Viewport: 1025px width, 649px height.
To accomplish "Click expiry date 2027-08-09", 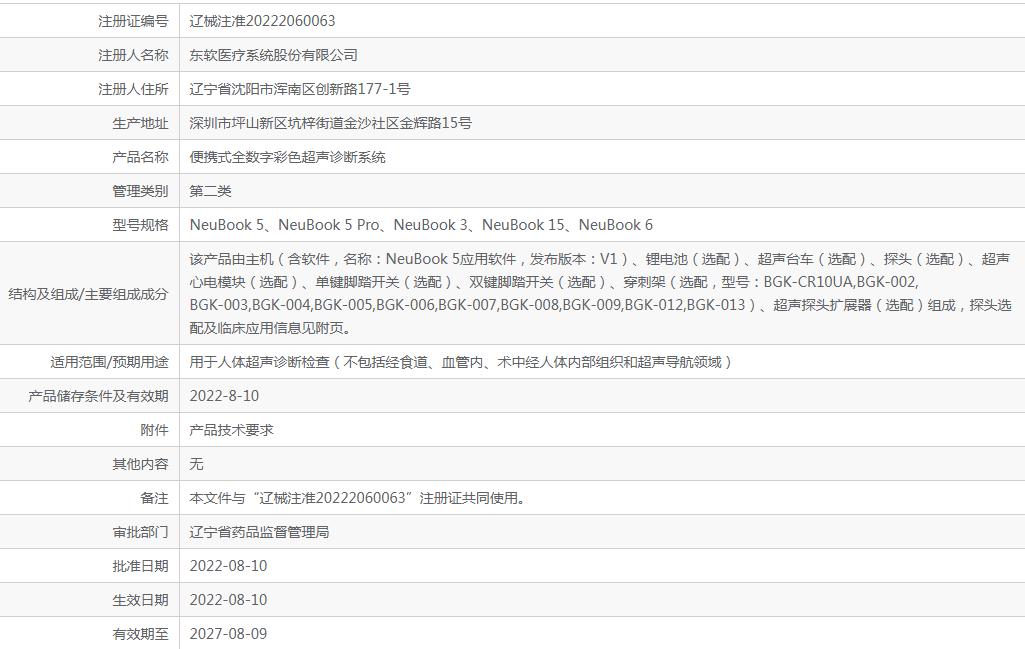I will pyautogui.click(x=228, y=634).
